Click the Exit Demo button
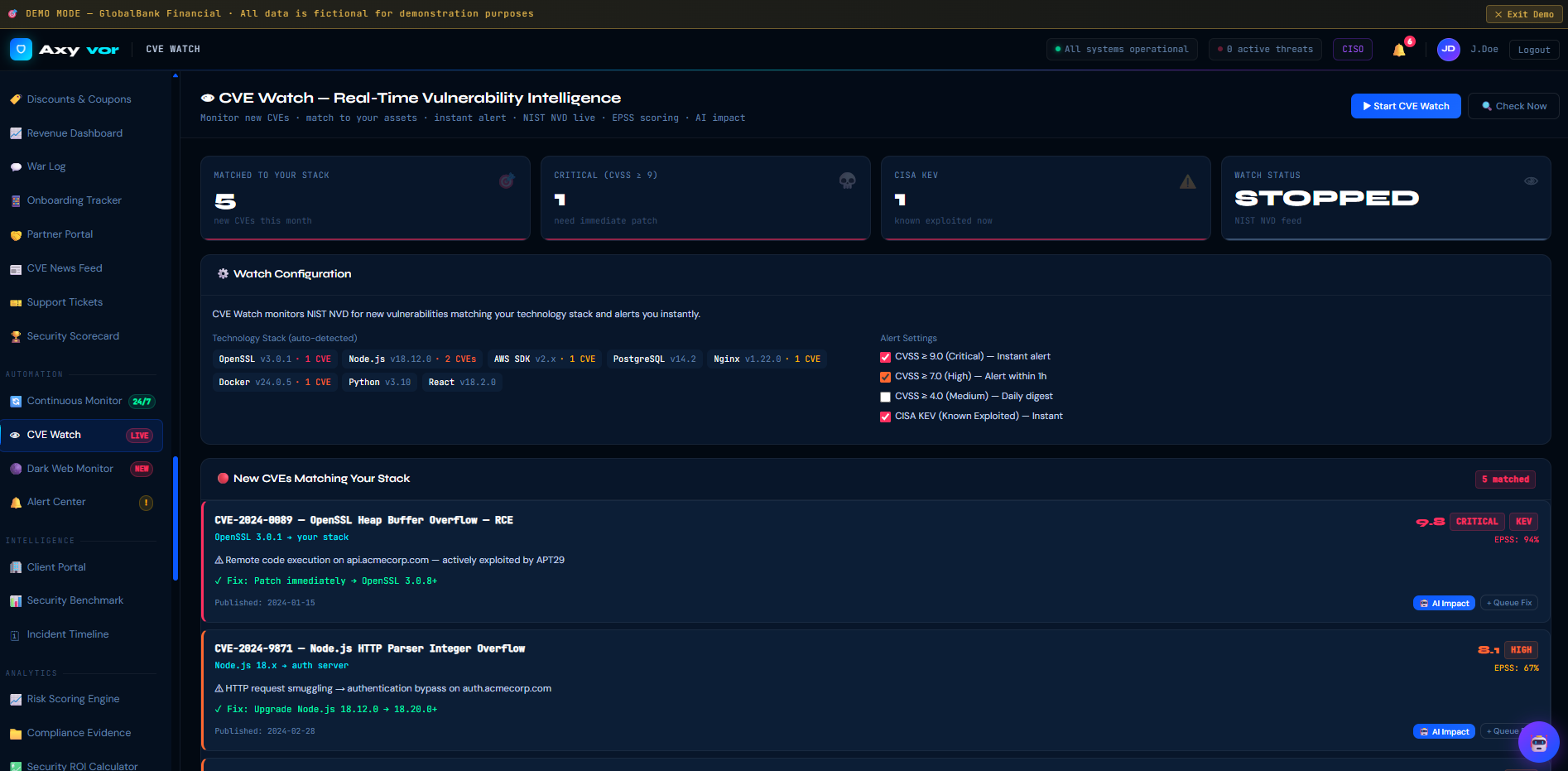 [x=1523, y=14]
